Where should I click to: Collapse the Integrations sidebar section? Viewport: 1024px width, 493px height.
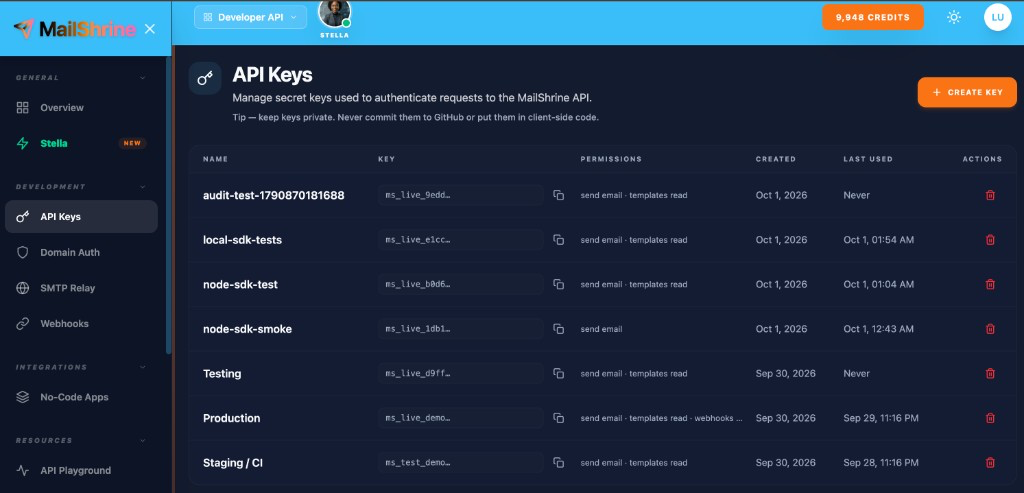click(x=143, y=367)
